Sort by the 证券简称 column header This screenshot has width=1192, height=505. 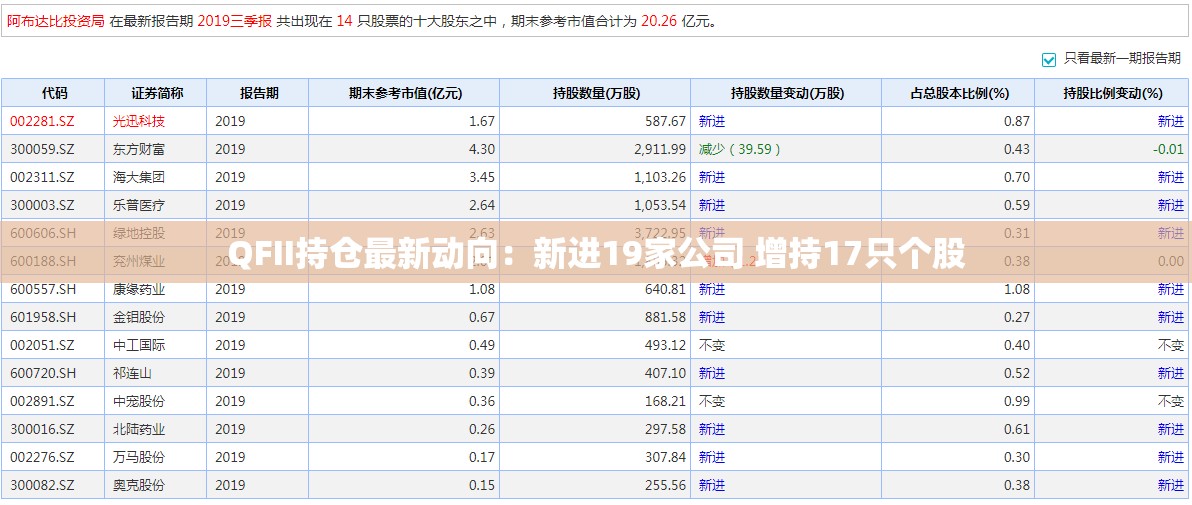pos(156,93)
